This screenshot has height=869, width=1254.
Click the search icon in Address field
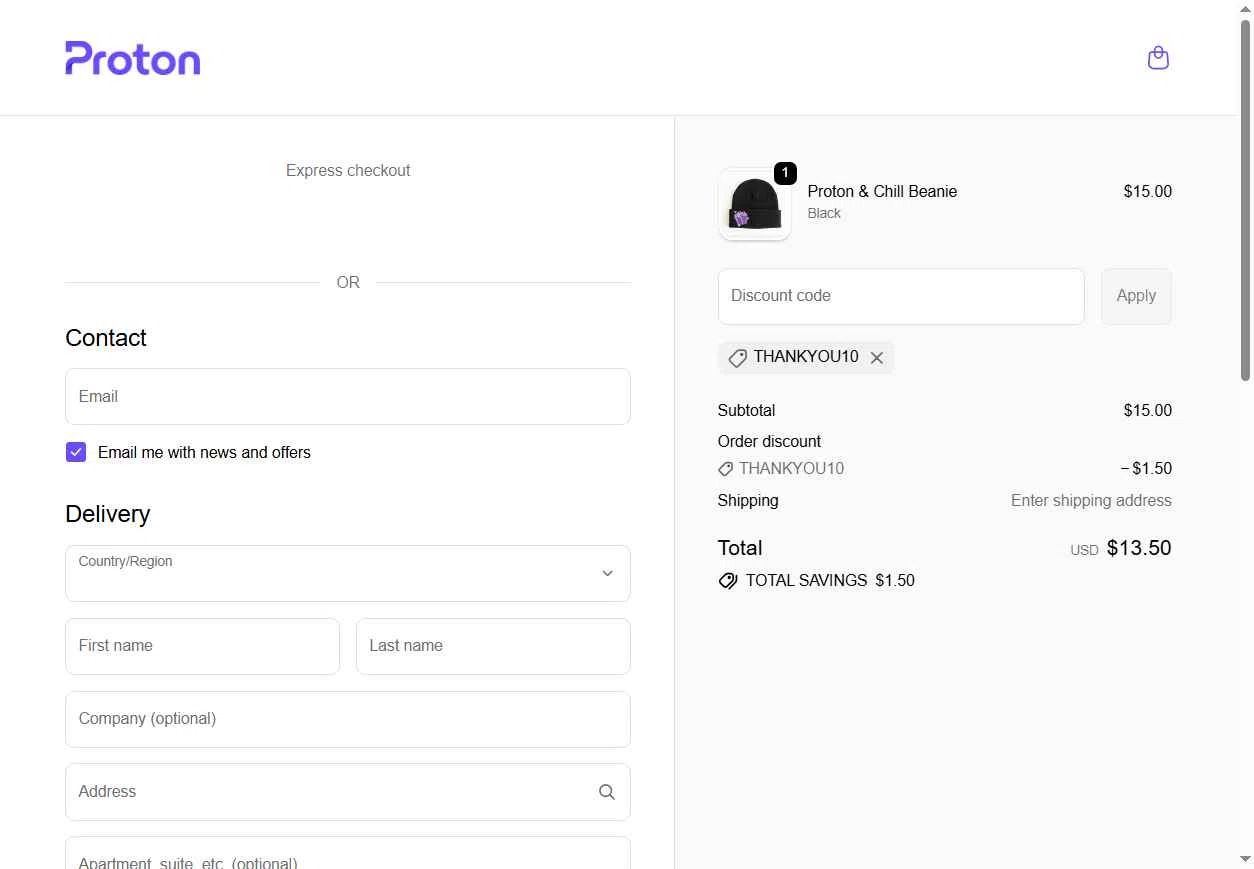[x=607, y=792]
